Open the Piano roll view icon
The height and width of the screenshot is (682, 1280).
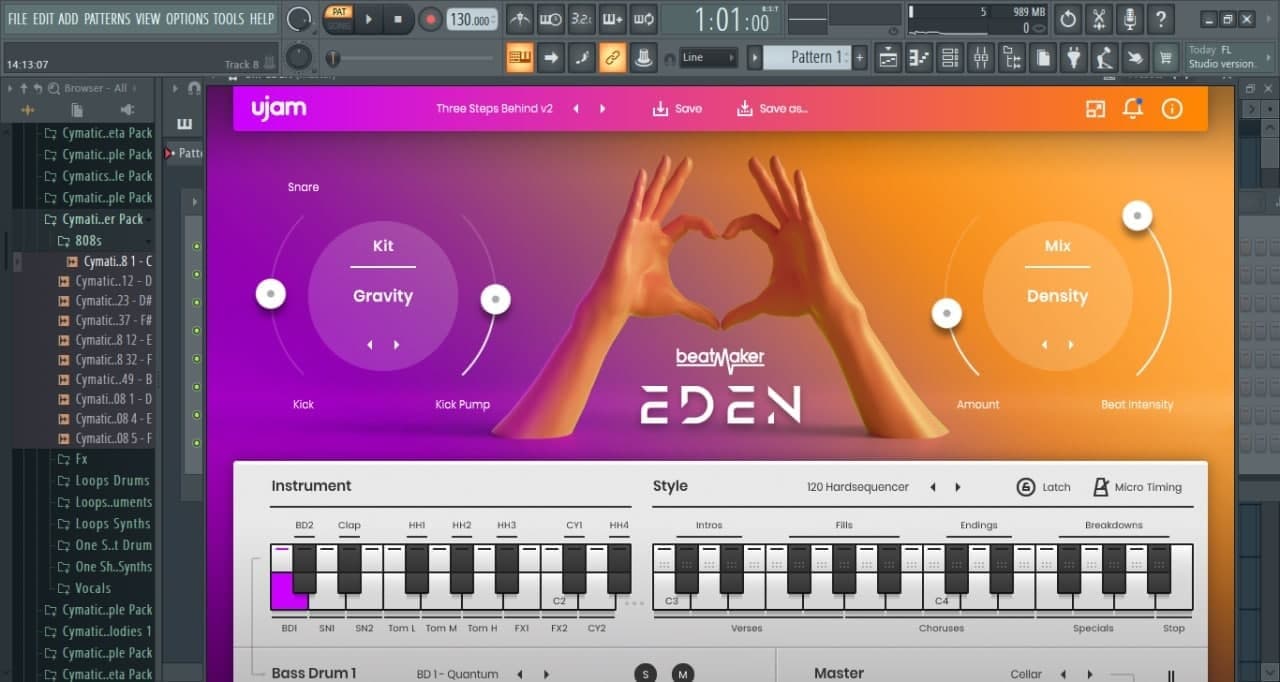[919, 57]
